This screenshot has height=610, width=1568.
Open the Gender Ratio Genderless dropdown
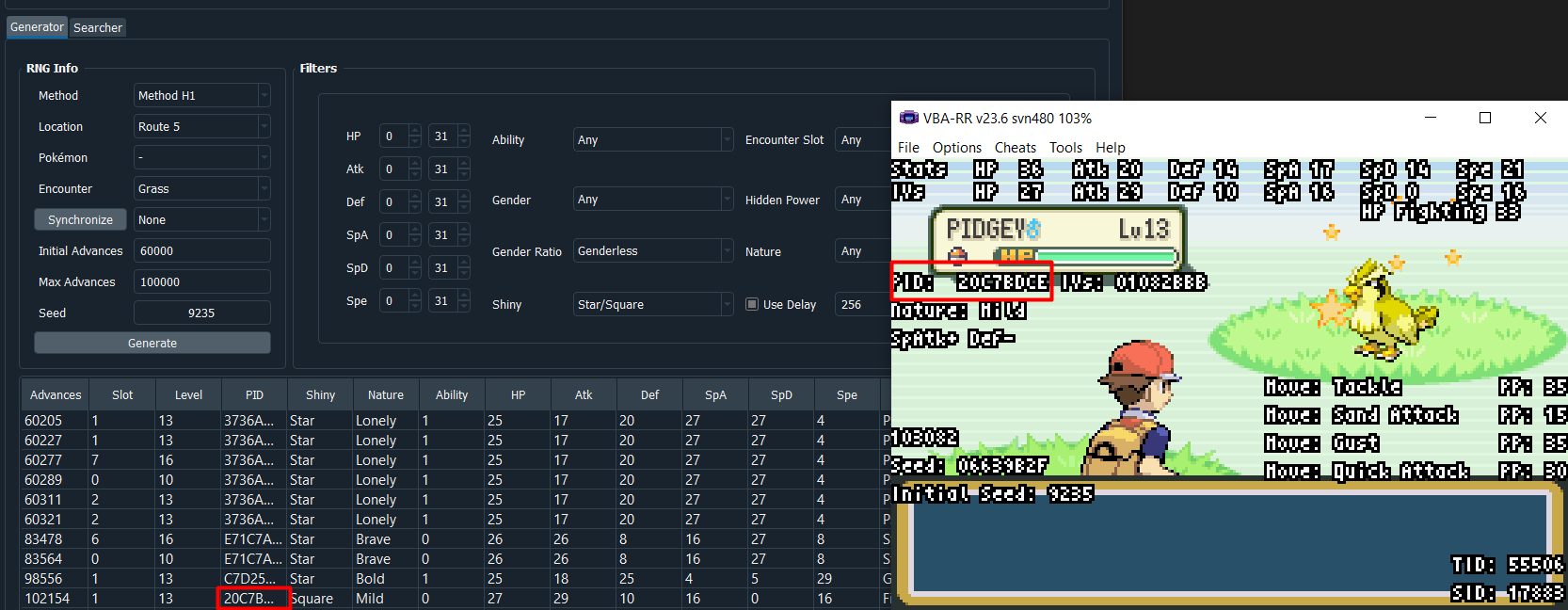[x=653, y=250]
